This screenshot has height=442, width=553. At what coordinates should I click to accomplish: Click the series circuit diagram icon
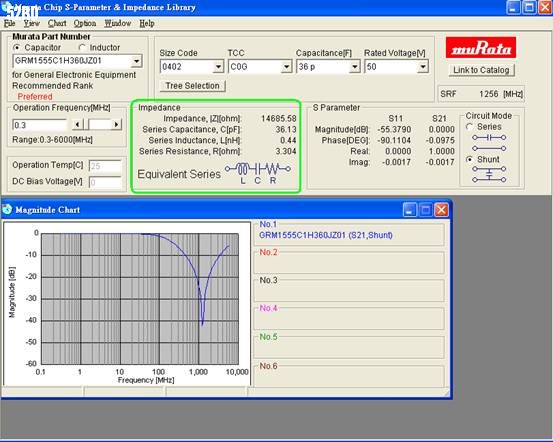tap(489, 143)
